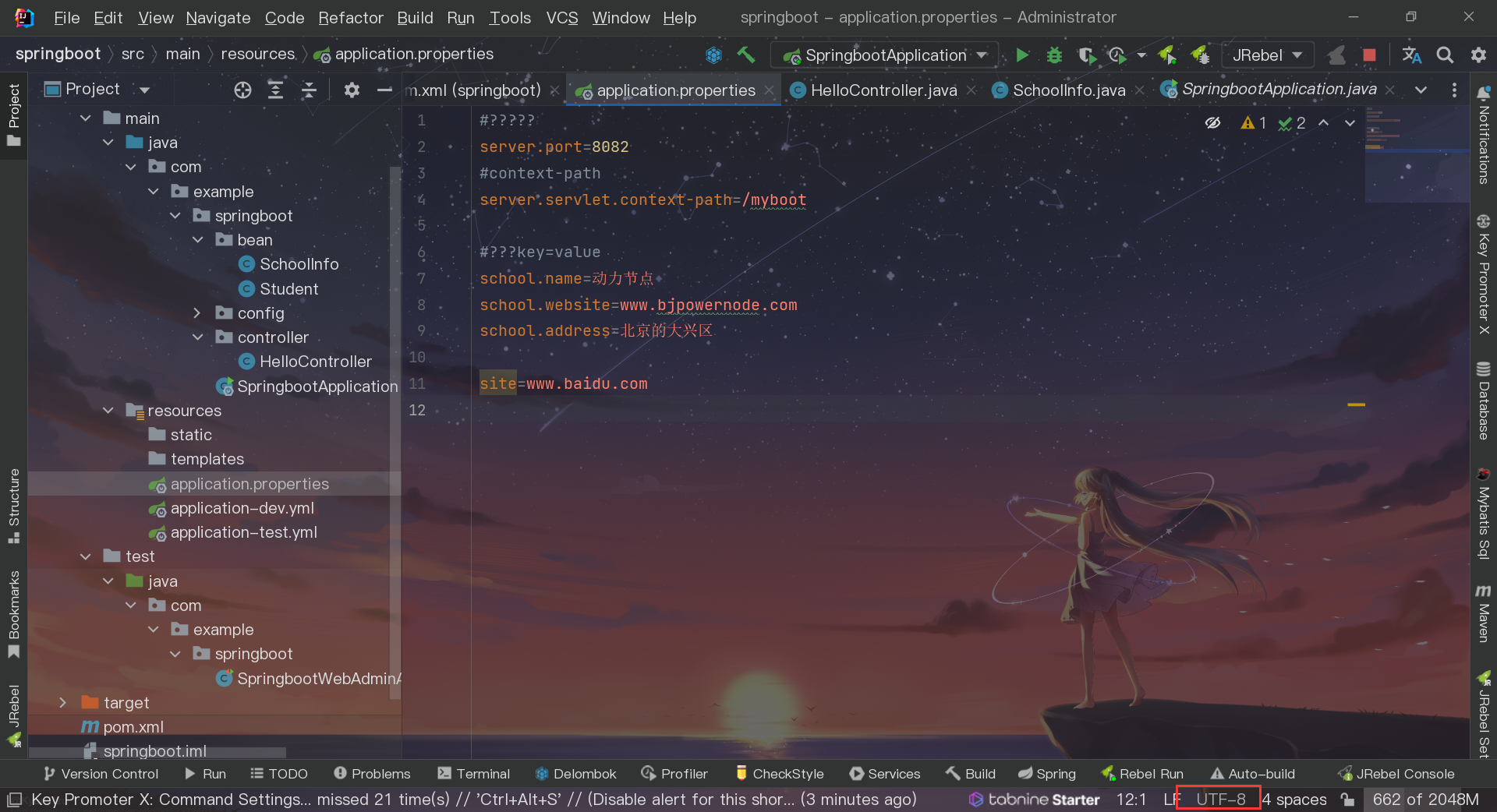Open the translate plugin icon
Image resolution: width=1497 pixels, height=812 pixels.
pos(1411,55)
